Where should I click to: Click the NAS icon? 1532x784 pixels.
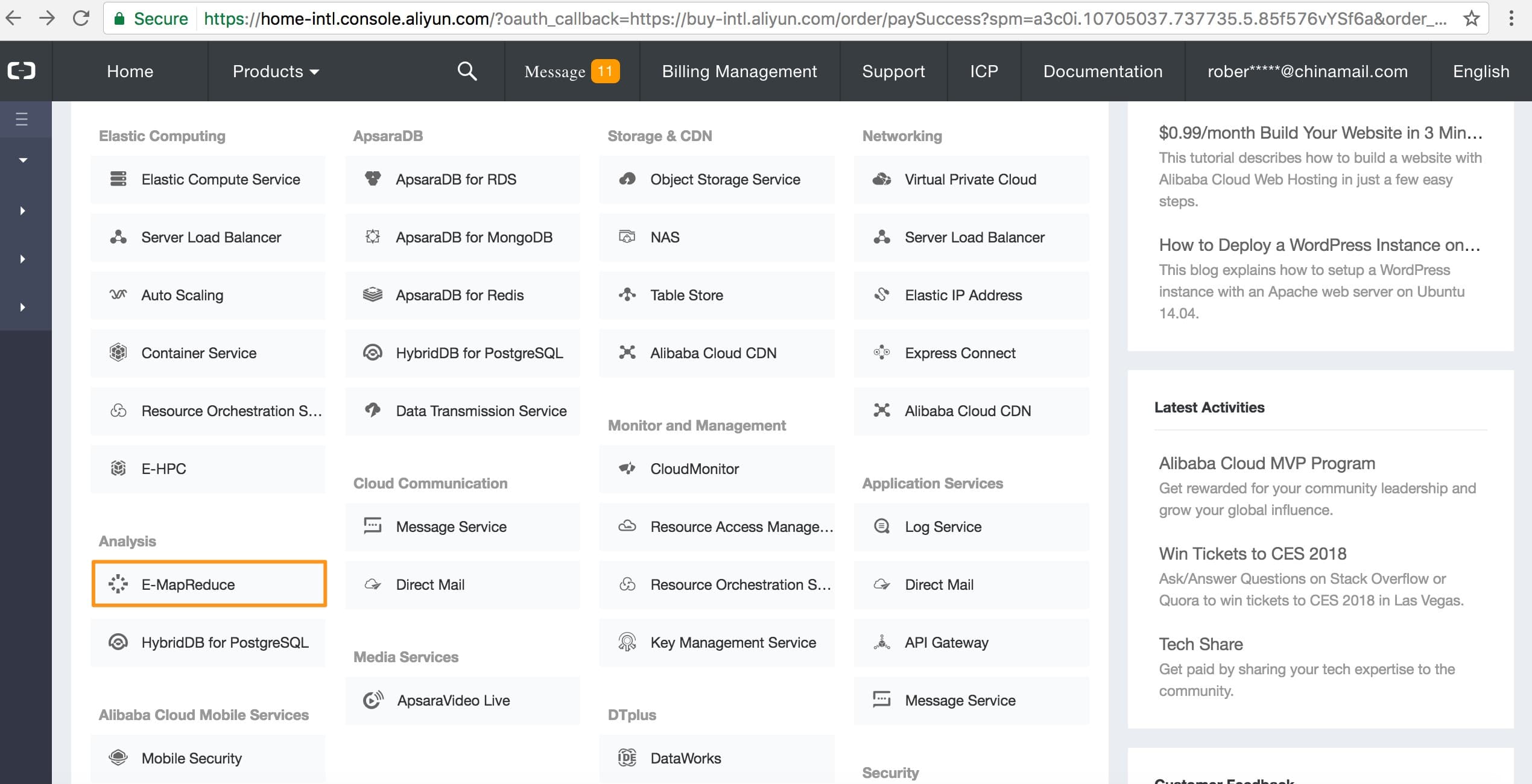pos(627,236)
